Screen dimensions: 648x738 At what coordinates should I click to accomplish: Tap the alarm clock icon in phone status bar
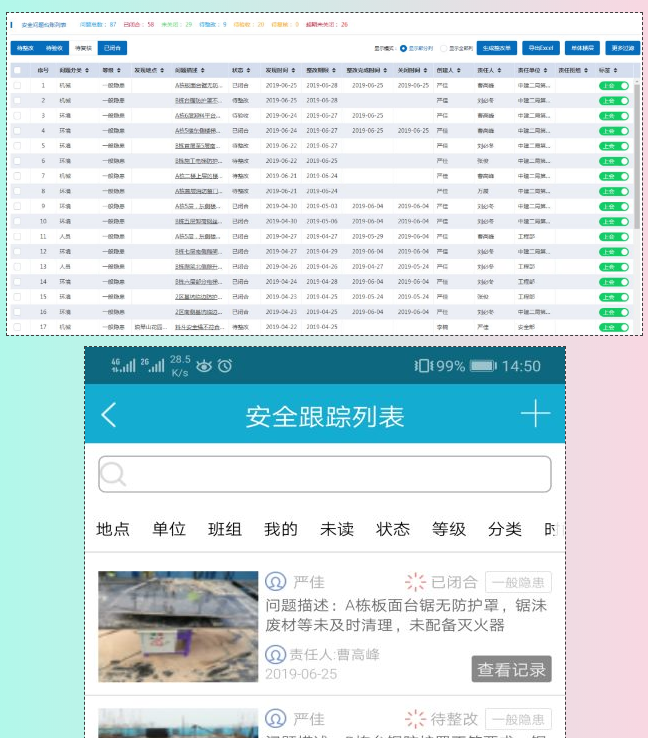pos(225,366)
